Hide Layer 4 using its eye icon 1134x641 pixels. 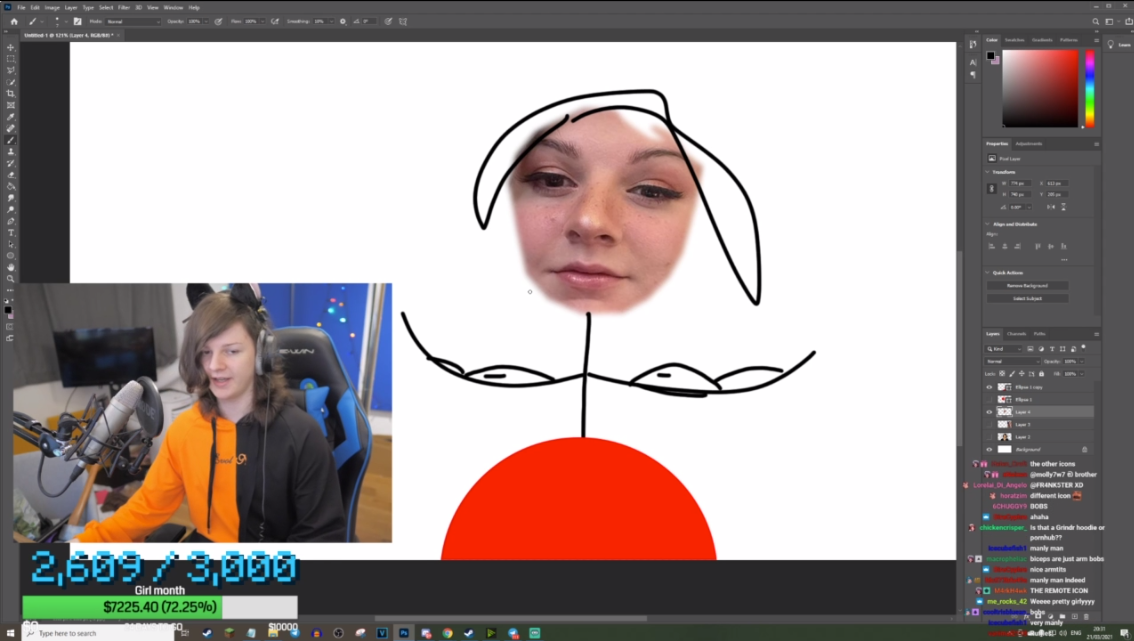pos(989,412)
